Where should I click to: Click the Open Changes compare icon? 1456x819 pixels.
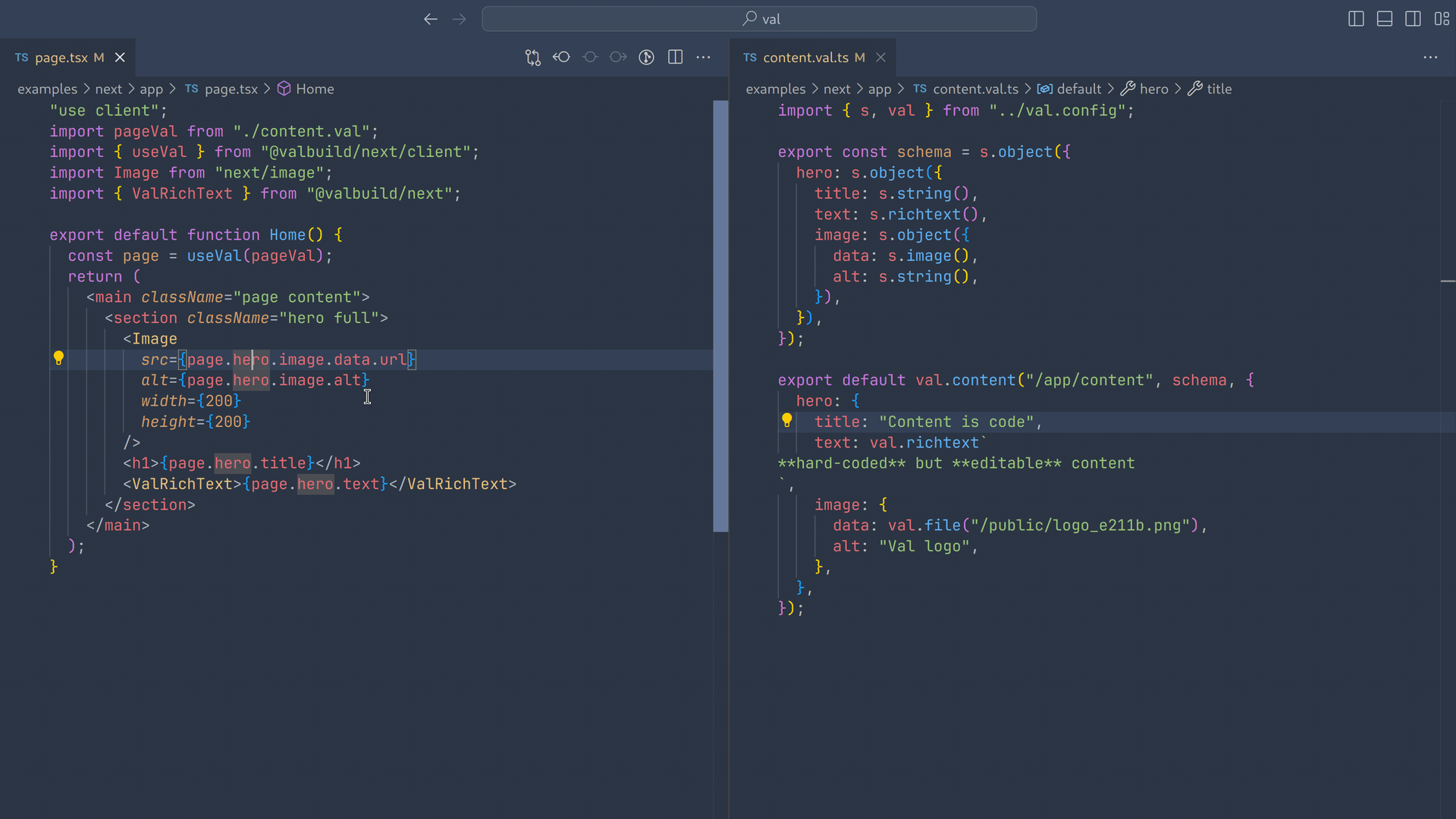tap(533, 58)
